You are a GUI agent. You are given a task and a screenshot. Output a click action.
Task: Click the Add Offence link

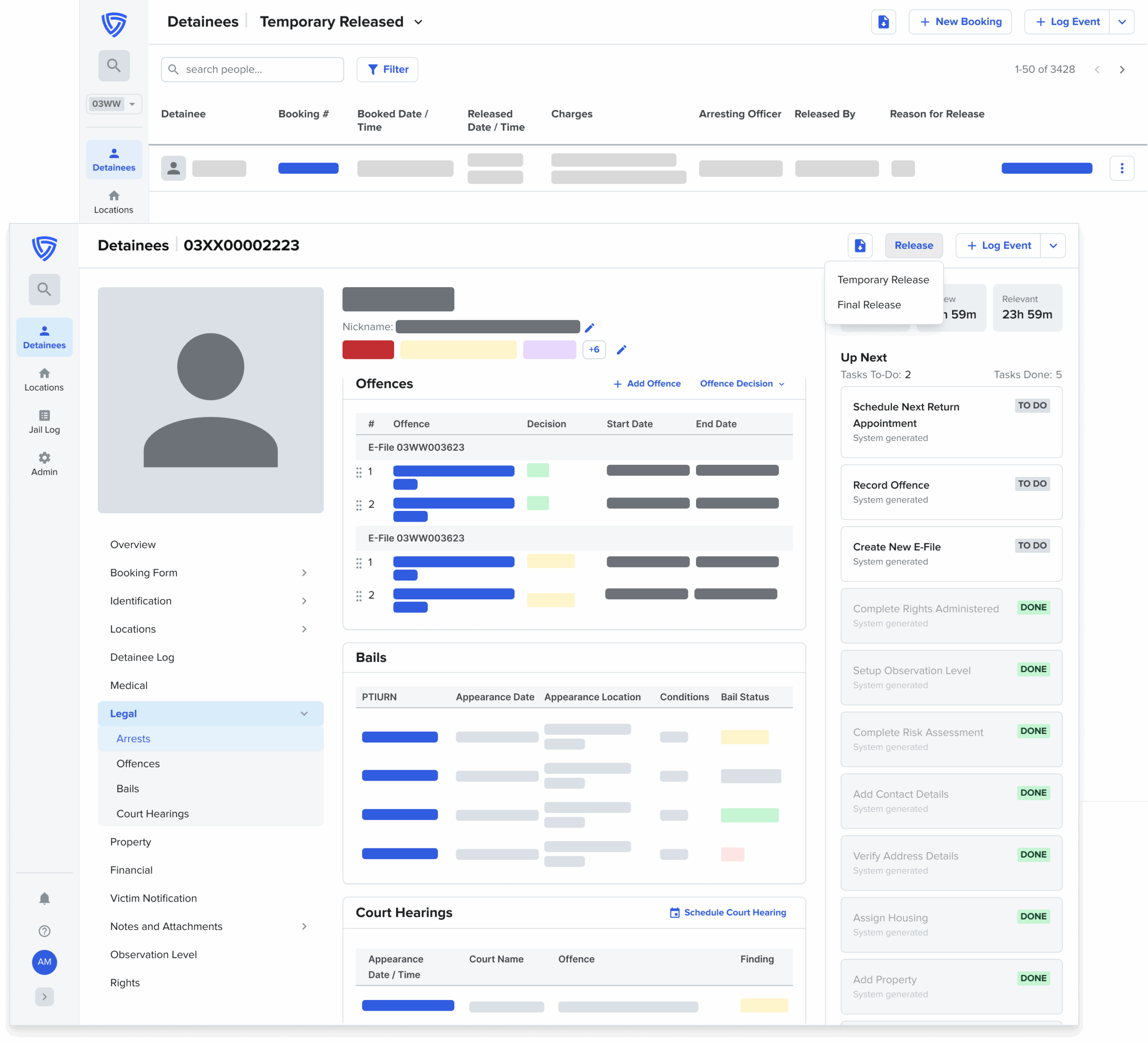(647, 384)
